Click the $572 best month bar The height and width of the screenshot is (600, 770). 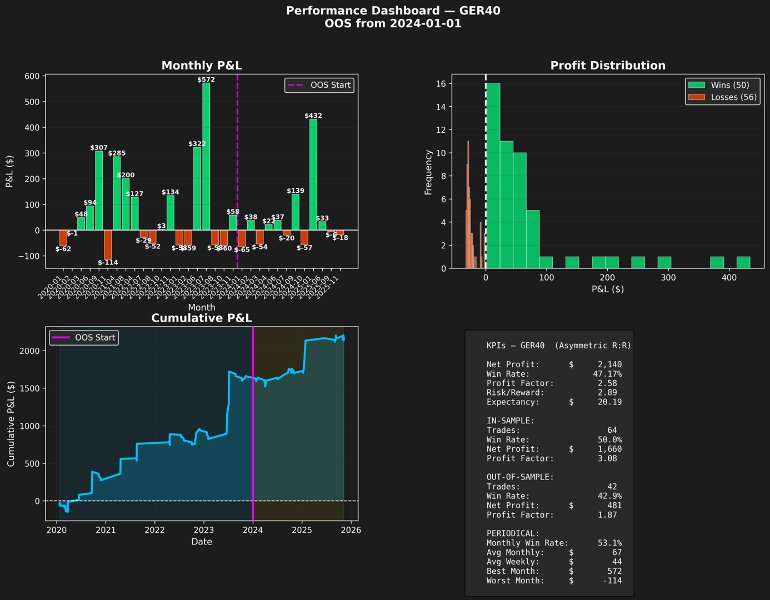[x=206, y=157]
